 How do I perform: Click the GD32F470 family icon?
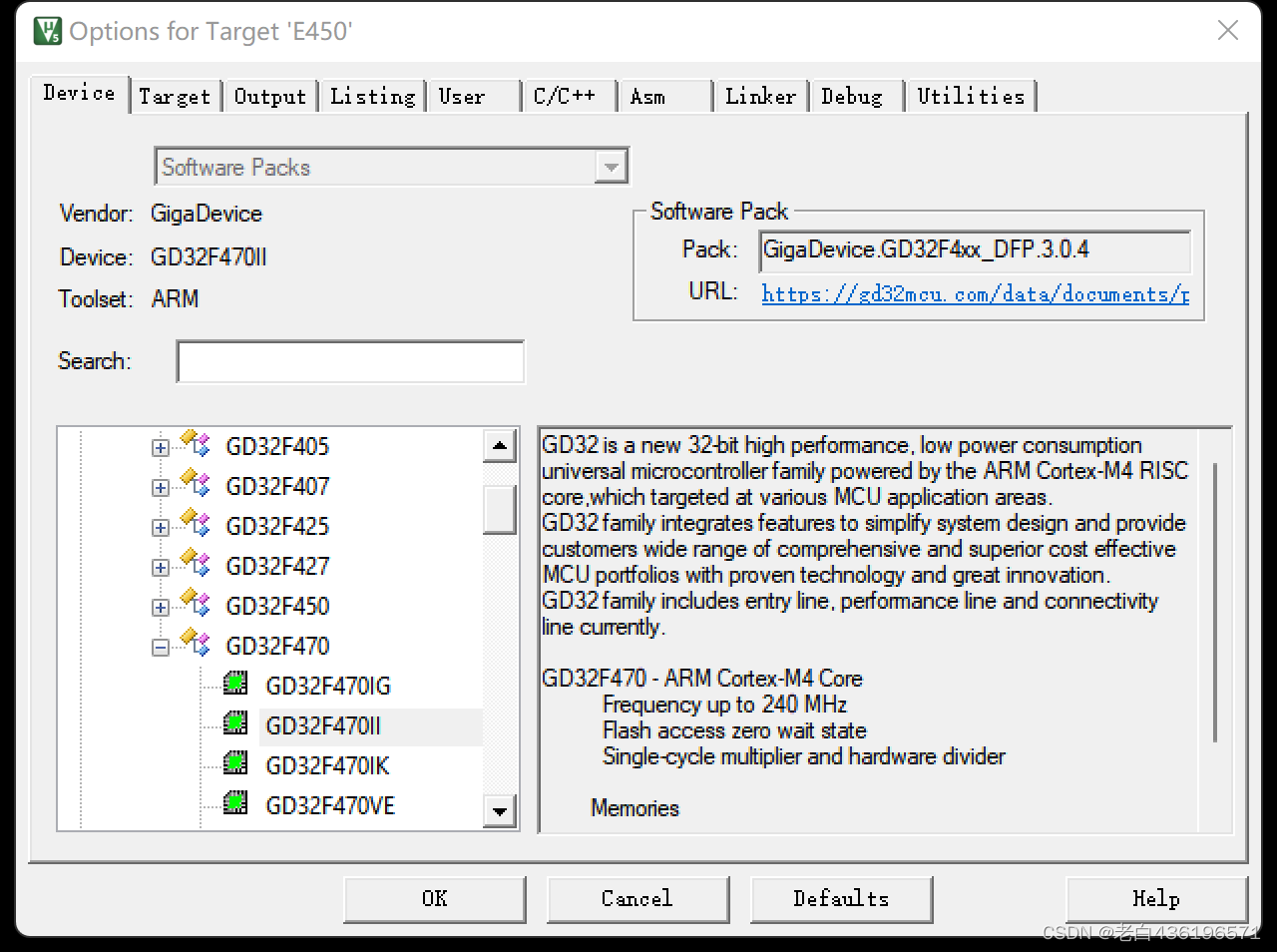pyautogui.click(x=197, y=644)
